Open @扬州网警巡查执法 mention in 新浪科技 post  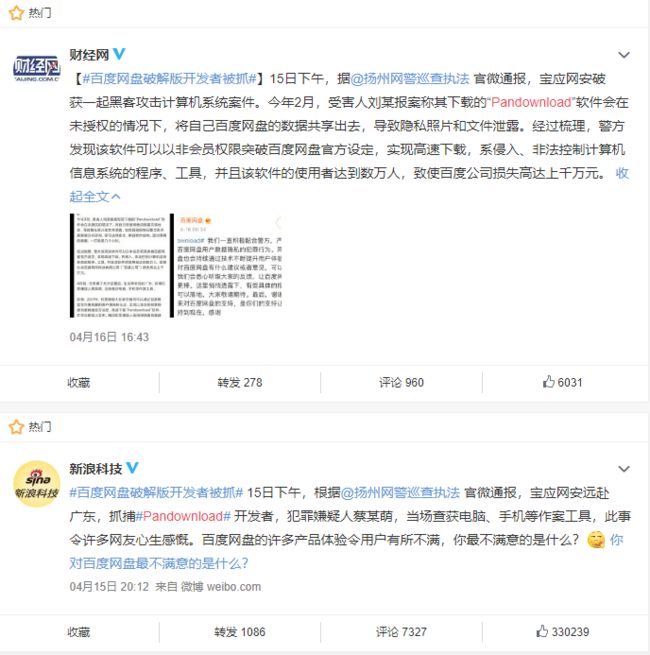[x=400, y=493]
